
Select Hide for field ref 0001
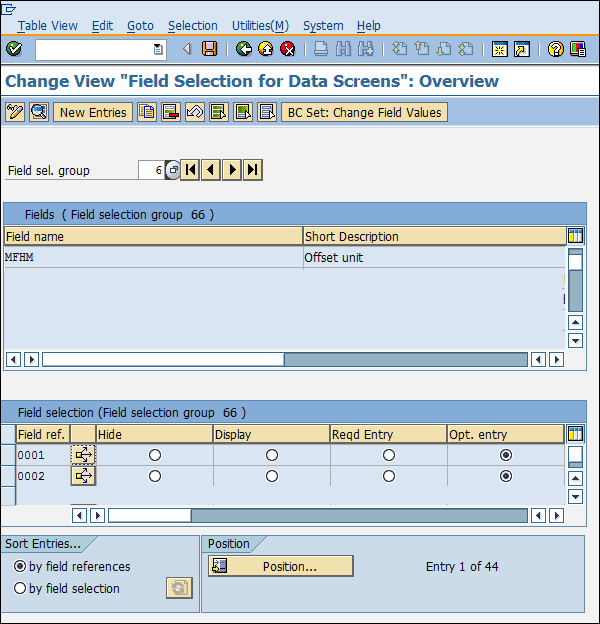point(155,455)
